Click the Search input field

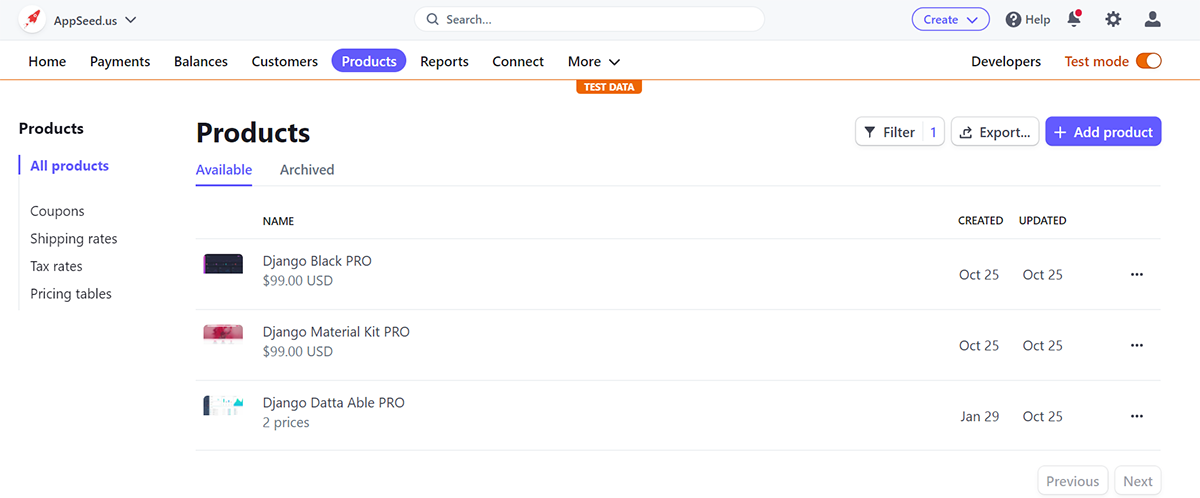point(589,19)
